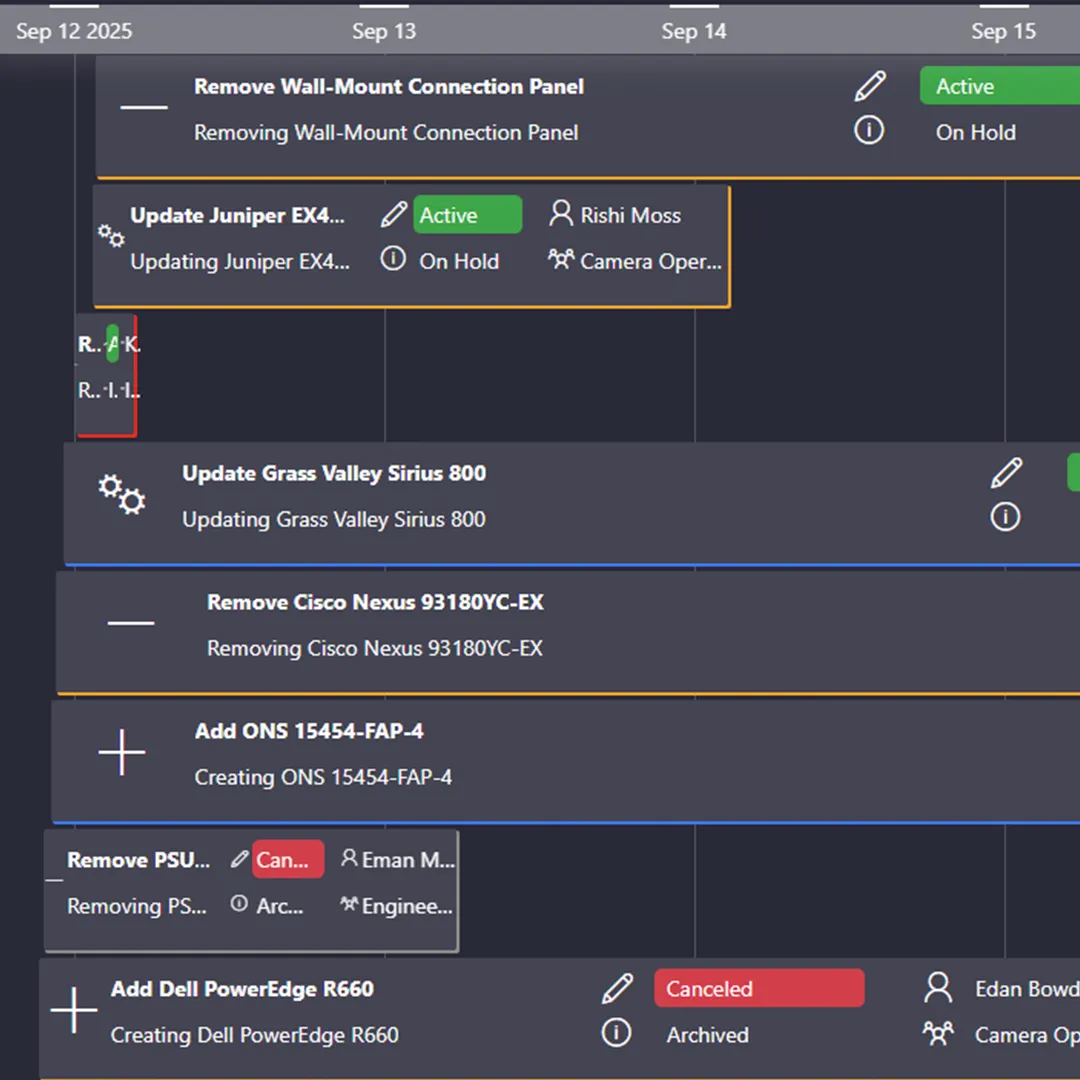Screen dimensions: 1080x1080
Task: Select On Hold text on Update Juniper EX4 card
Action: pyautogui.click(x=459, y=262)
